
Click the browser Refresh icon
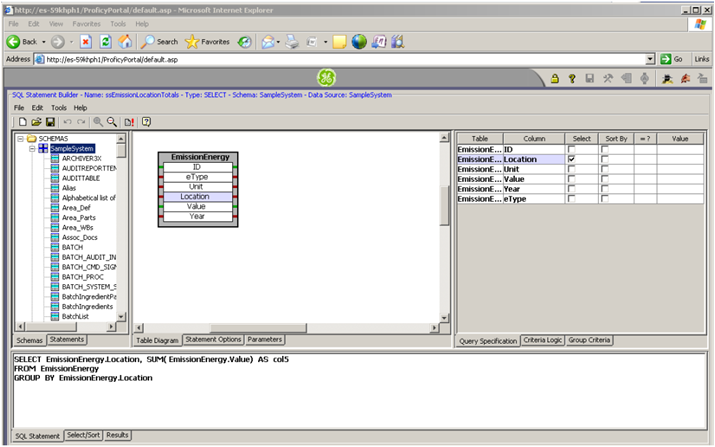[106, 42]
